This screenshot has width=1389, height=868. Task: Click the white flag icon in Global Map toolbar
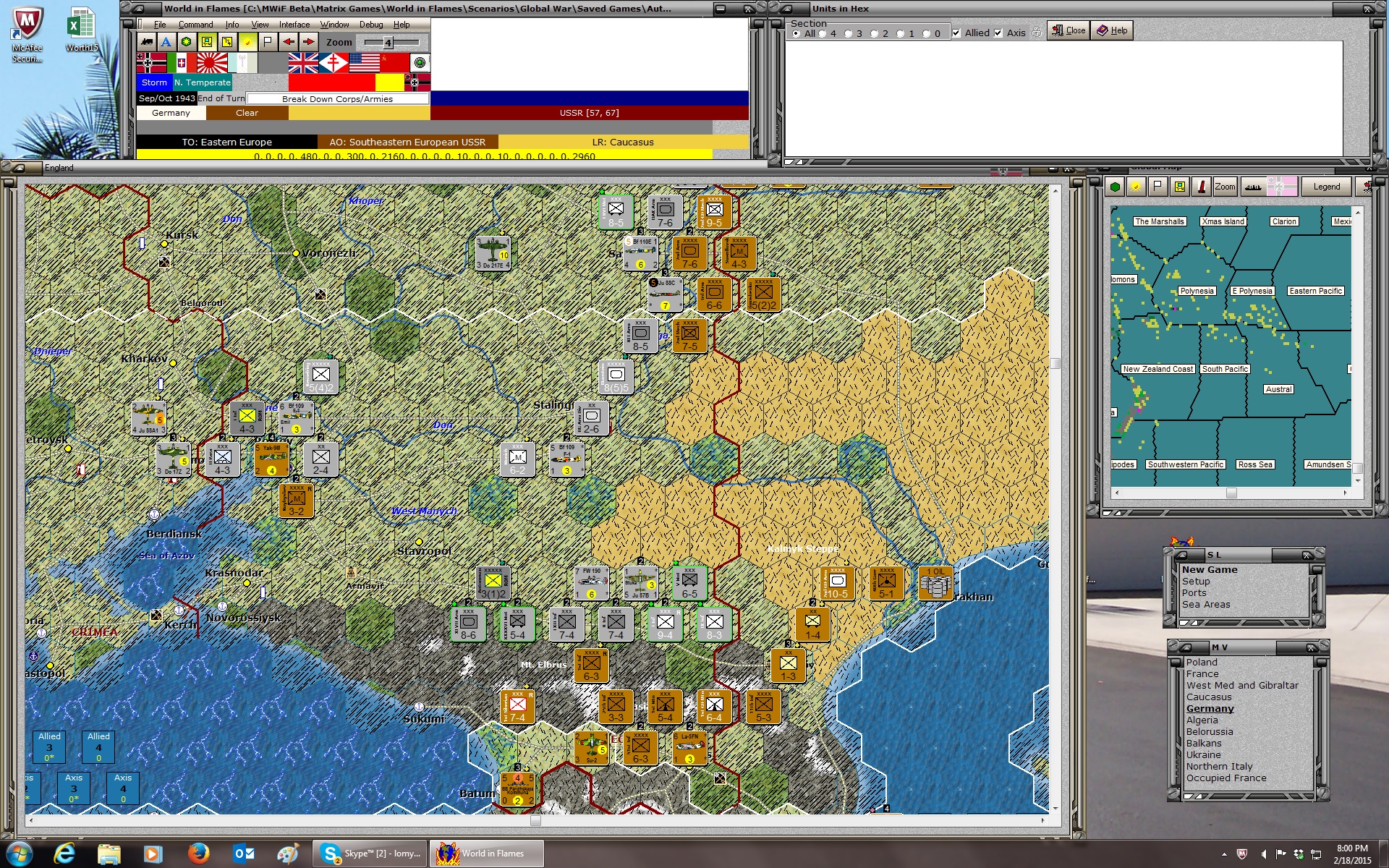click(x=1157, y=187)
